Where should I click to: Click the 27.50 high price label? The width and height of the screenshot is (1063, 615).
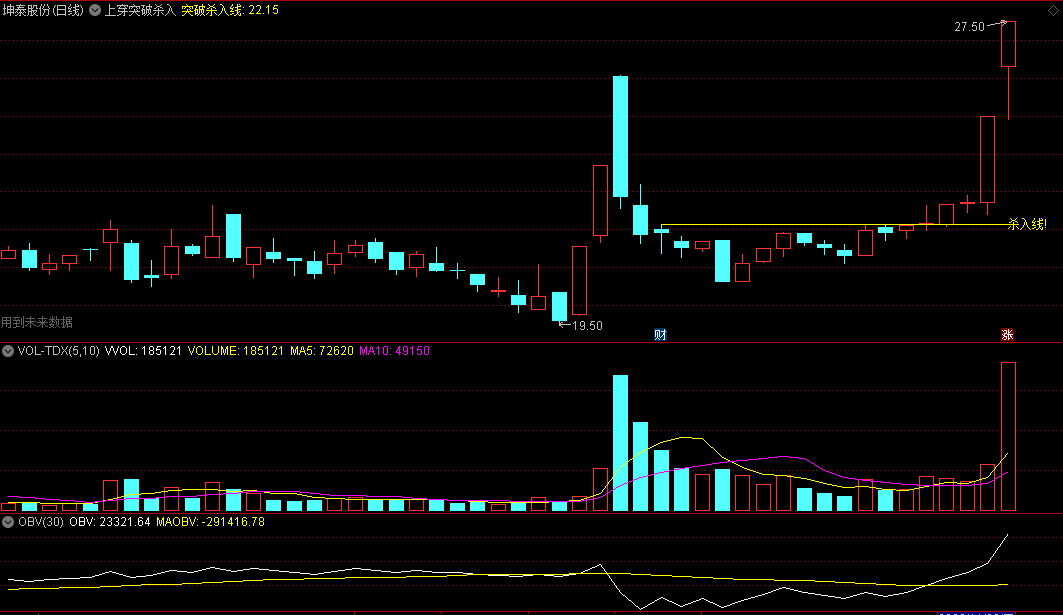[x=969, y=27]
